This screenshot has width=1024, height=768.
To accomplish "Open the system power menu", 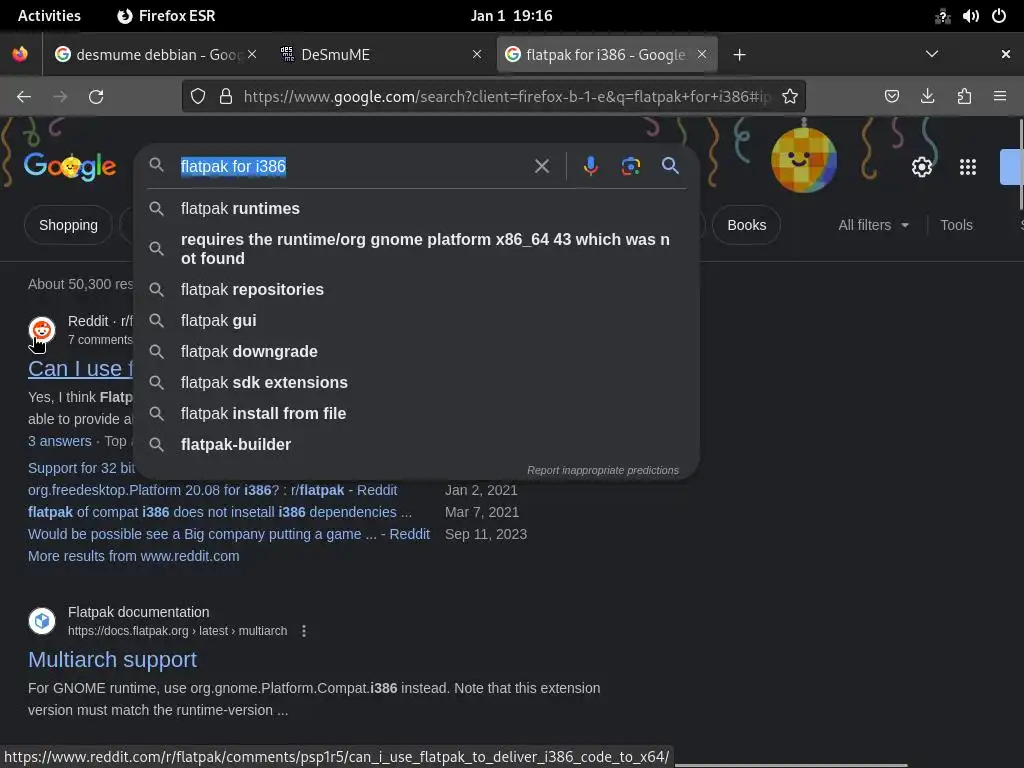I will [999, 16].
